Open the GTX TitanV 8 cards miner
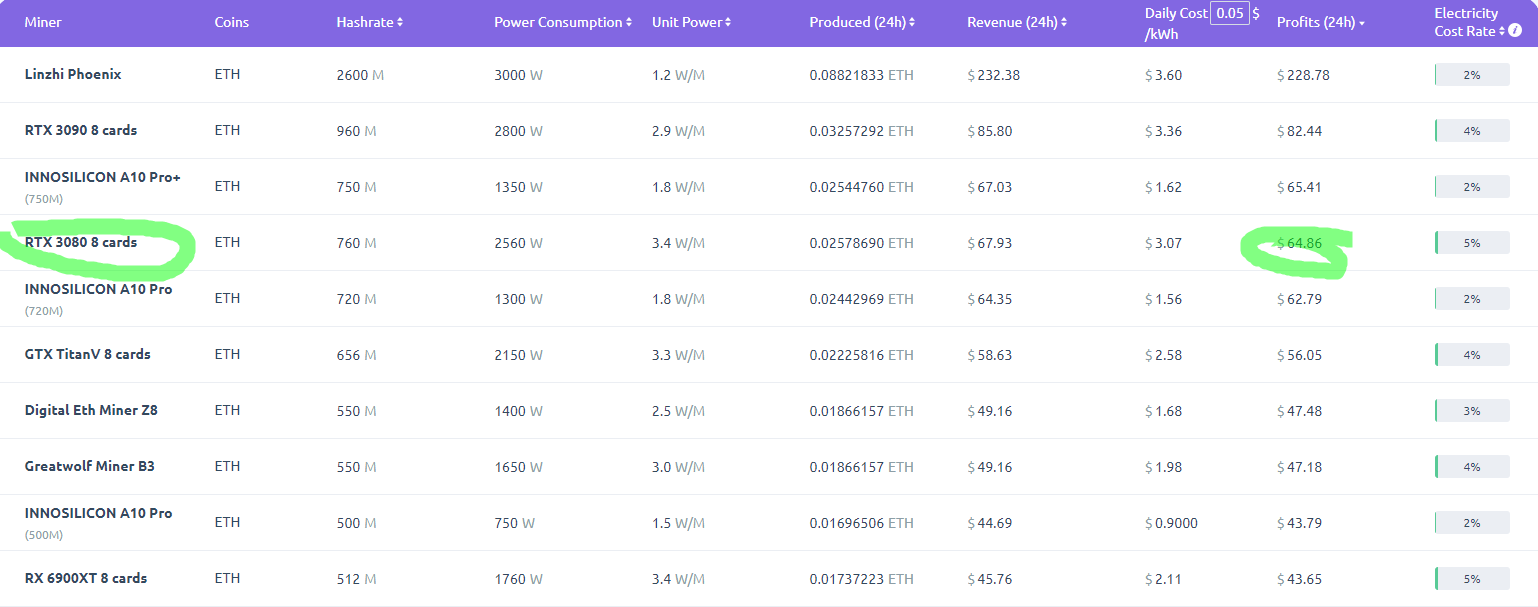 point(88,354)
